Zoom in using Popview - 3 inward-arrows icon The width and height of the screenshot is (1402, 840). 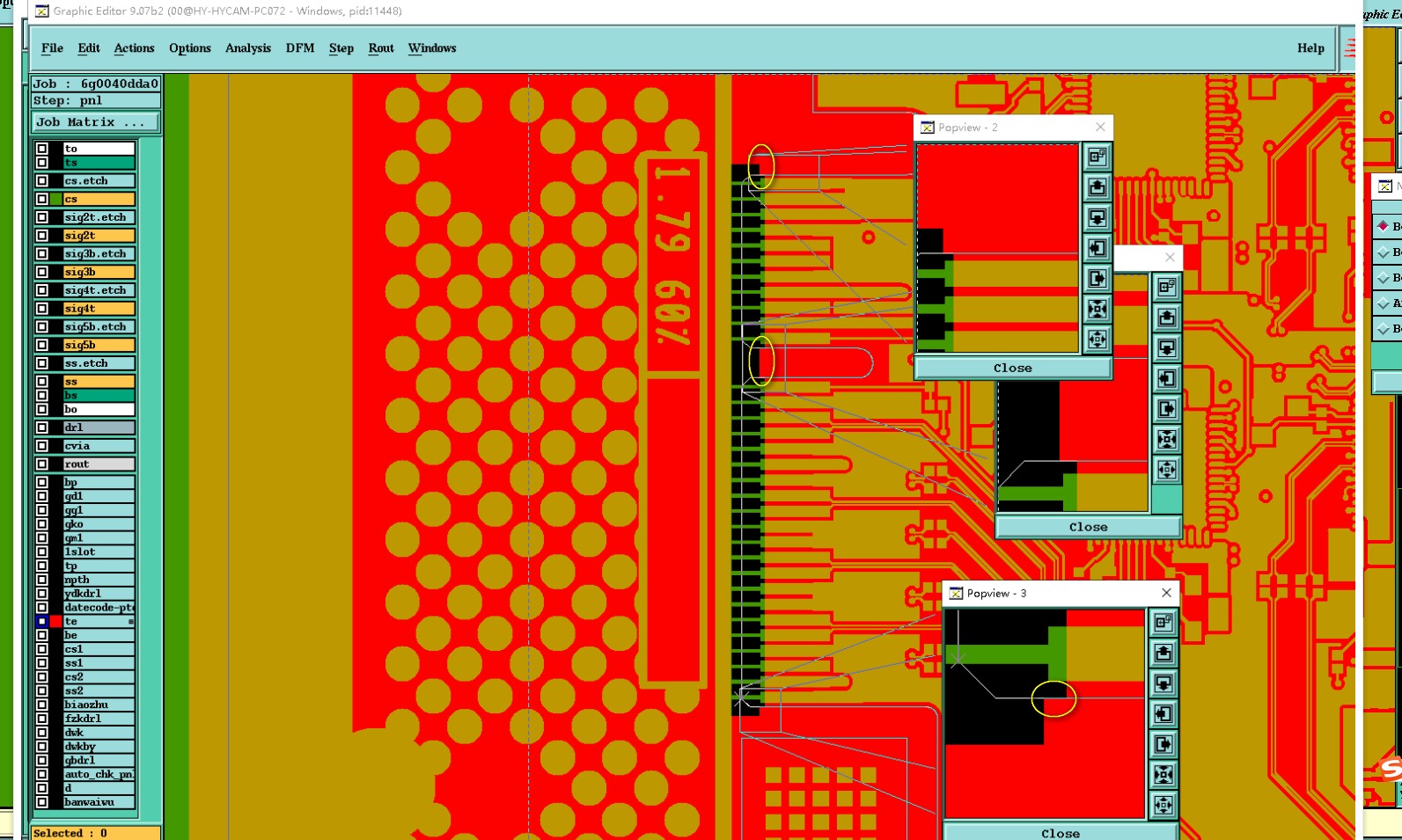(1163, 775)
